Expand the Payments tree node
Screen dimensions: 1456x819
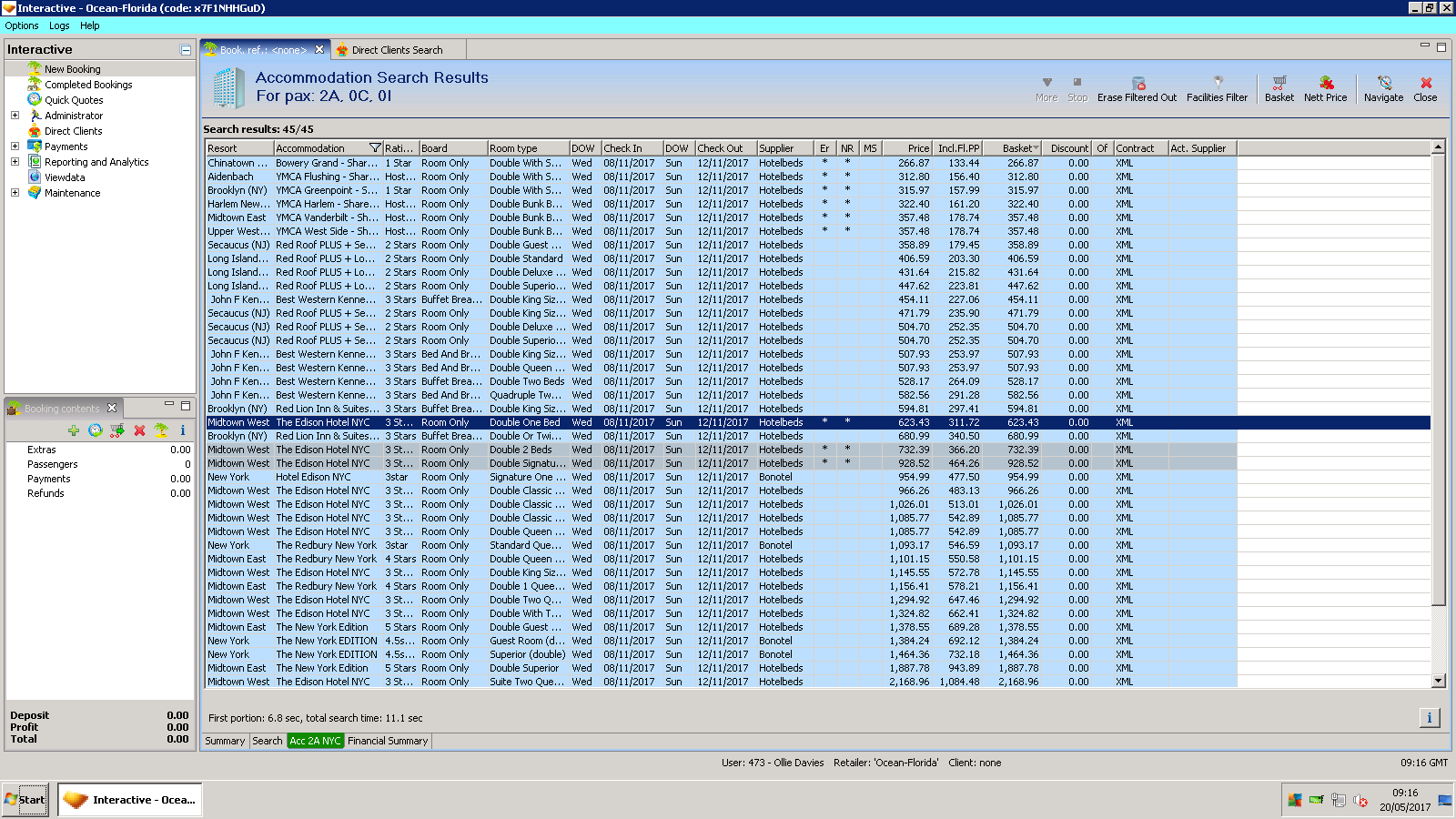[15, 147]
